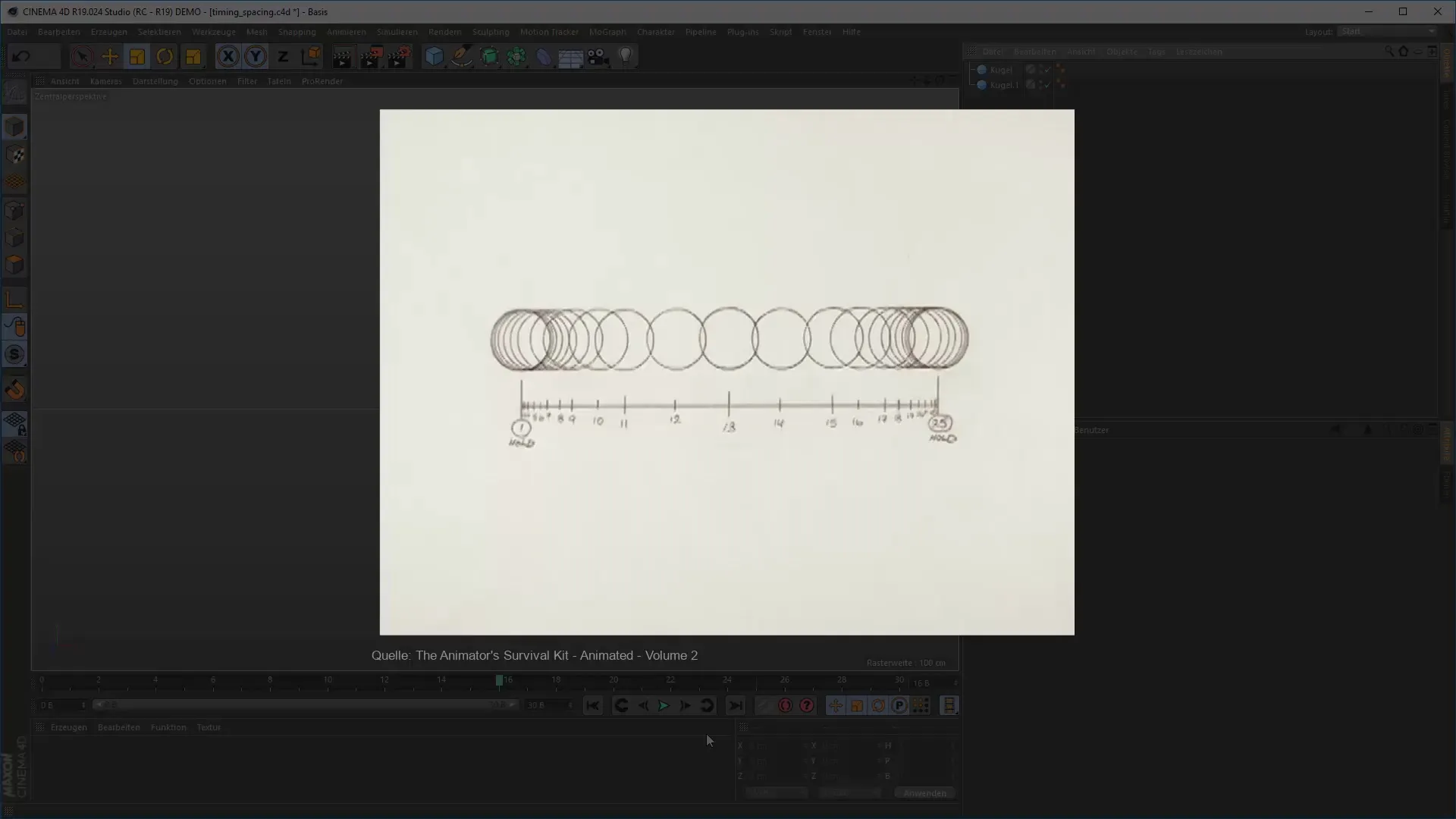Open the generators (subdivision surface) palette

pos(489,57)
